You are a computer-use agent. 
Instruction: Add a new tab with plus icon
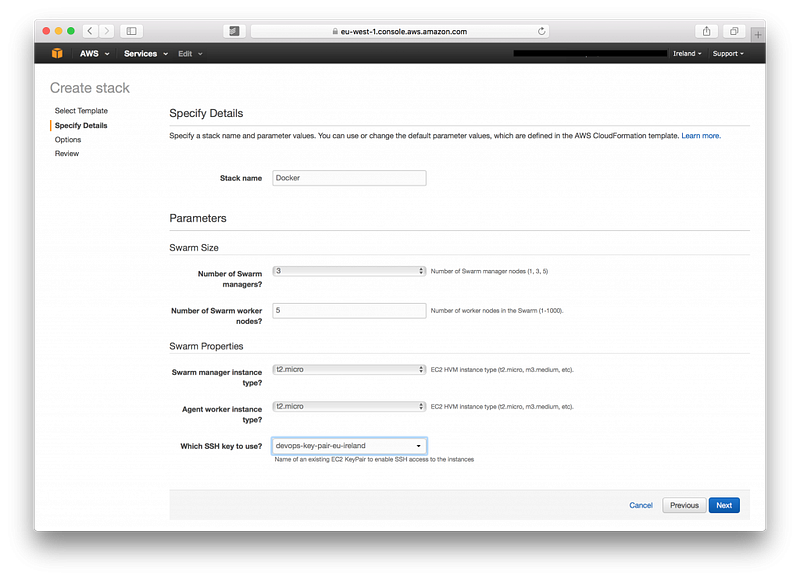(x=758, y=35)
